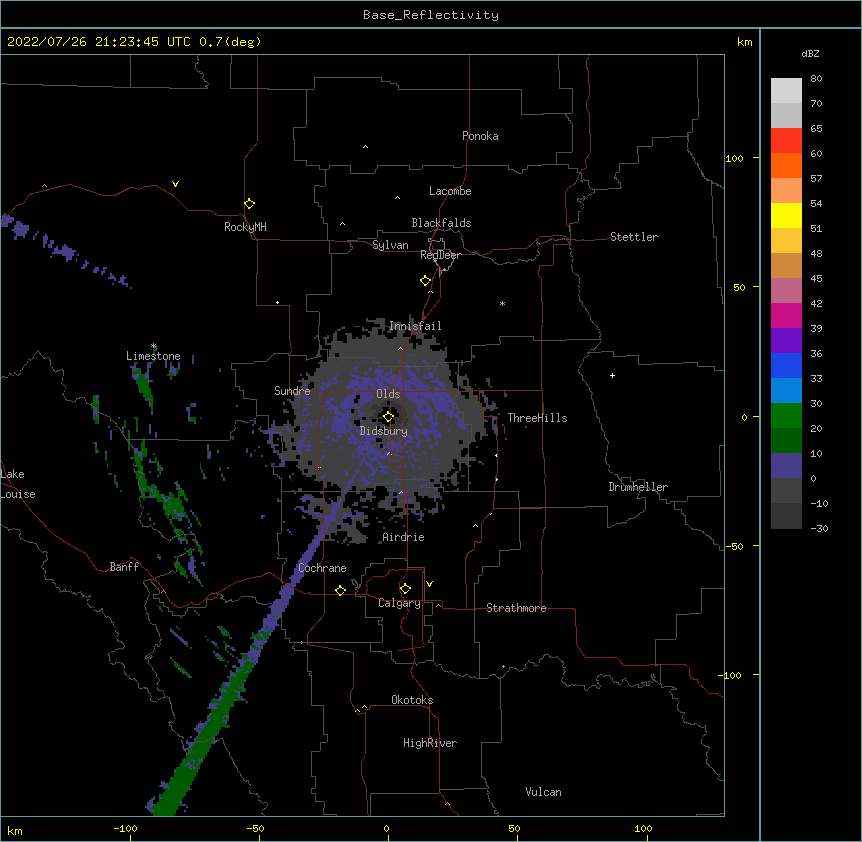The image size is (862, 842).
Task: Pick the bright green 20–30 dBZ swatch
Action: [x=786, y=416]
